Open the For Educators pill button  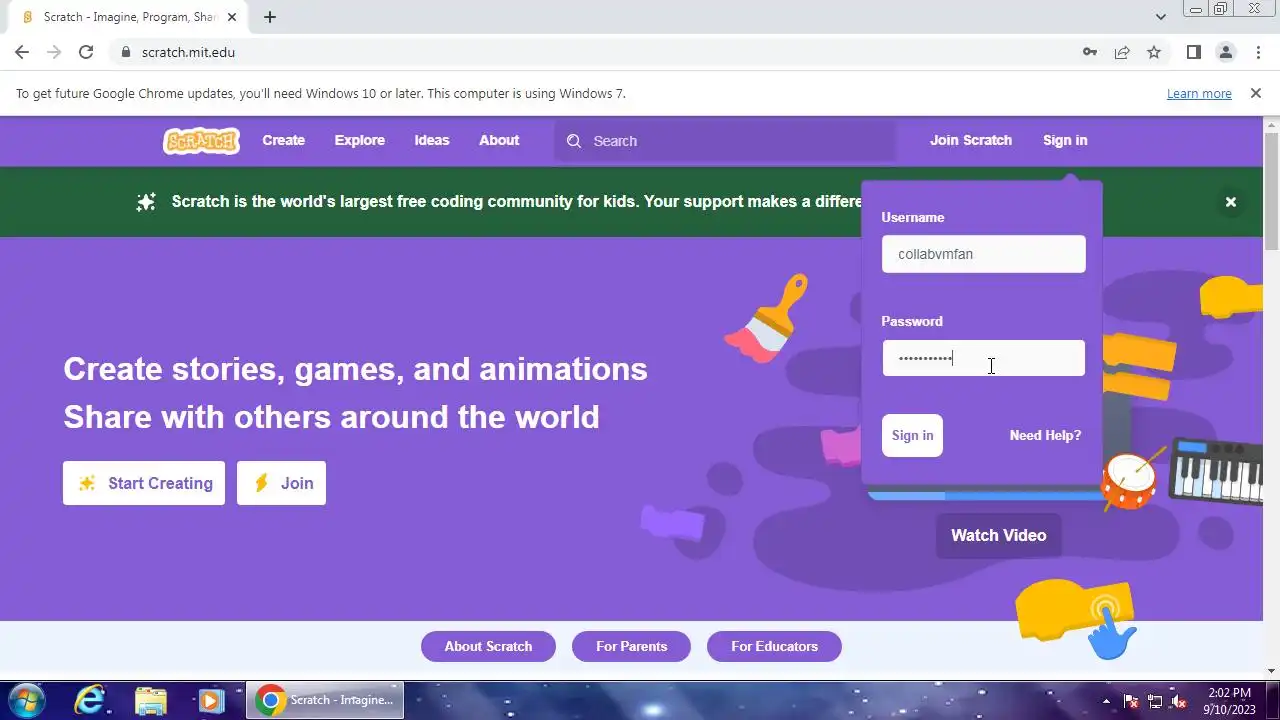(x=774, y=646)
